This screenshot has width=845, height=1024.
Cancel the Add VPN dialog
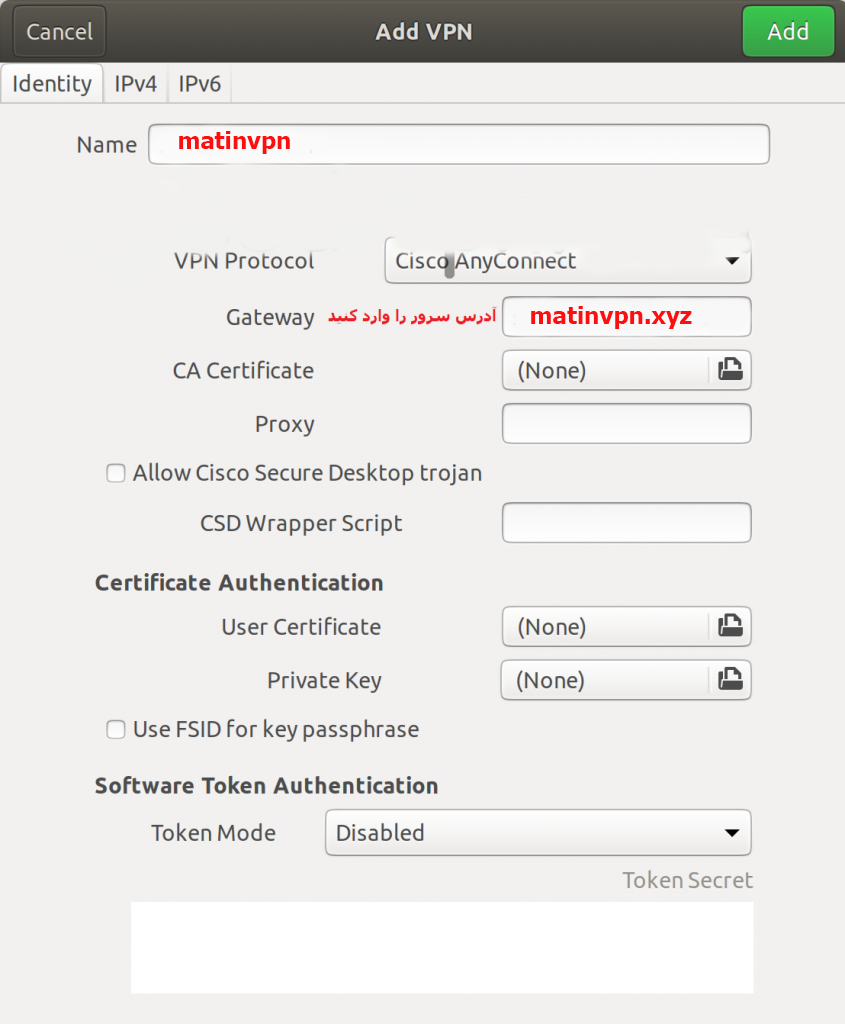coord(59,32)
